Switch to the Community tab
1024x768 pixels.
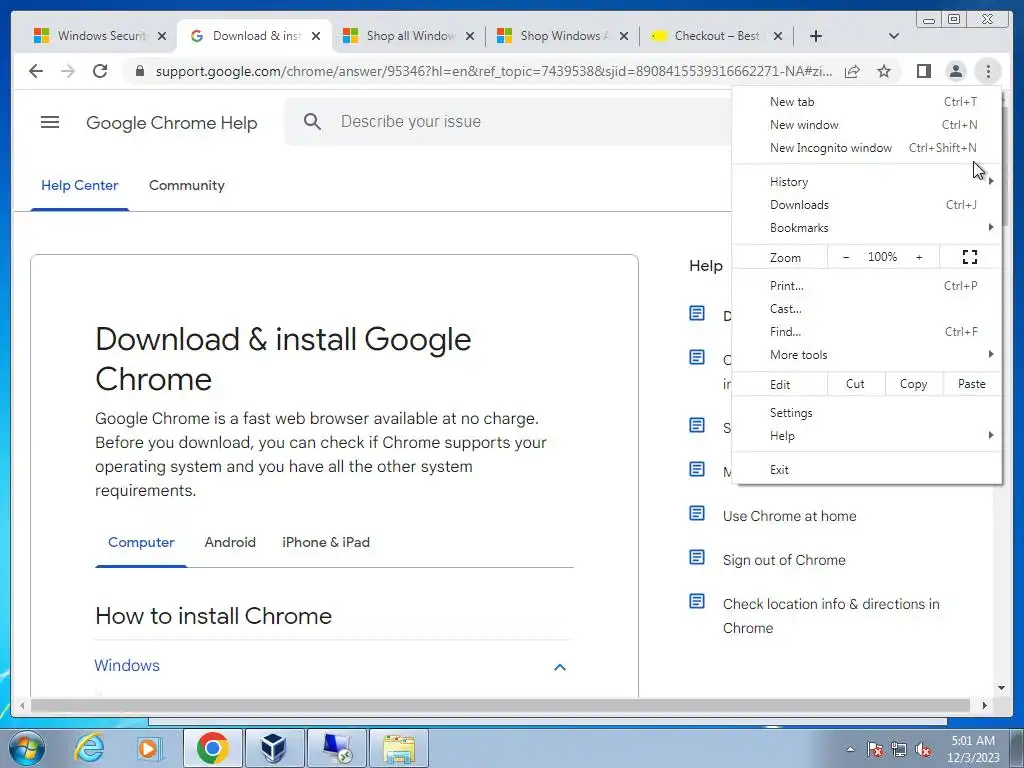pyautogui.click(x=187, y=185)
